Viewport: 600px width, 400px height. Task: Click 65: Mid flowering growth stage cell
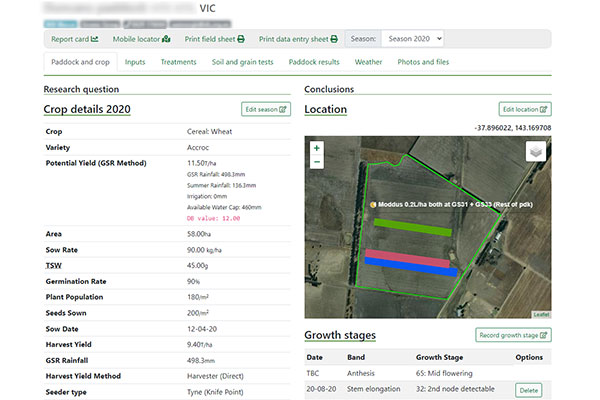(x=444, y=373)
